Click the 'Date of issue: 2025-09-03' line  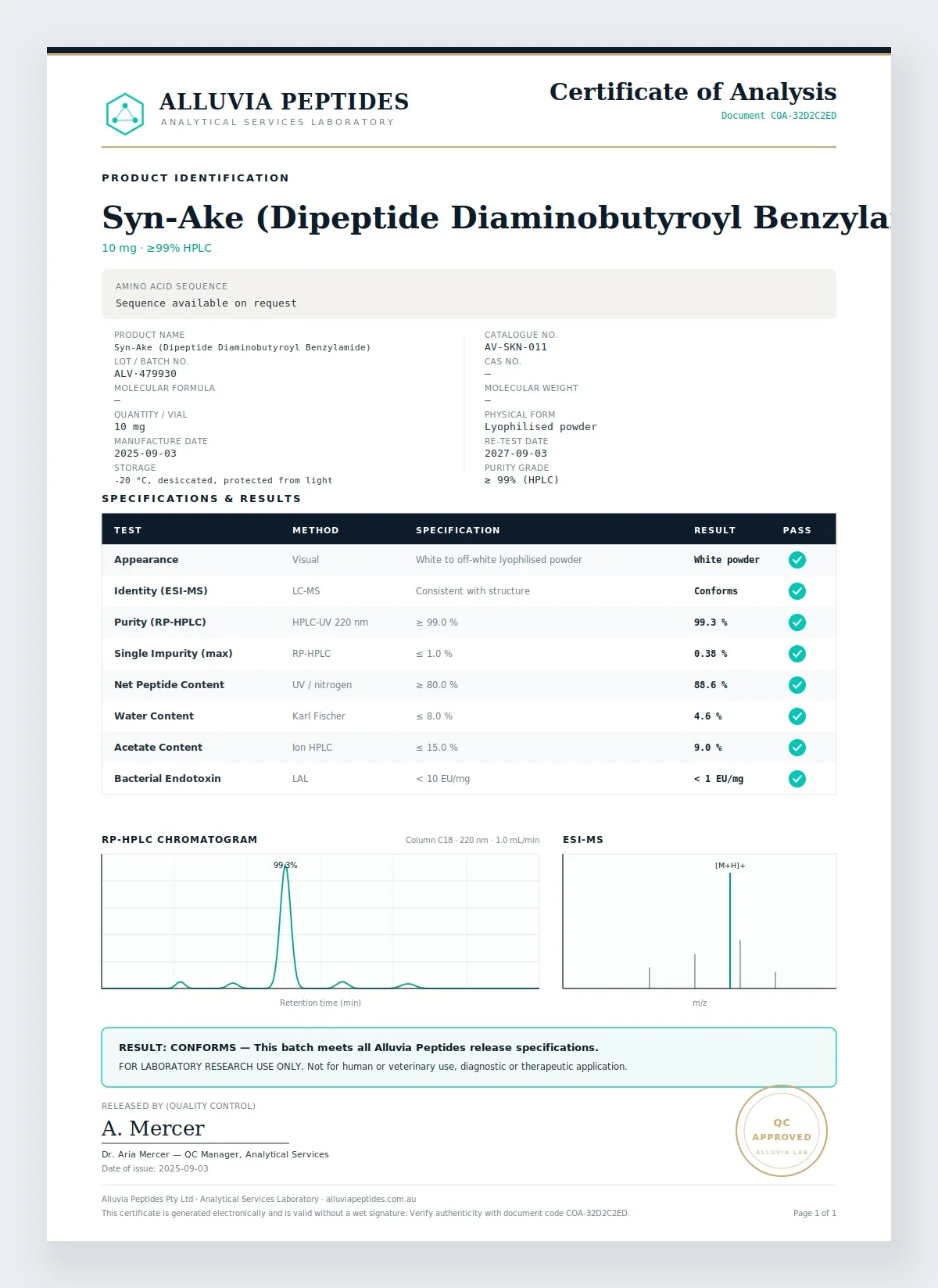click(x=155, y=1169)
